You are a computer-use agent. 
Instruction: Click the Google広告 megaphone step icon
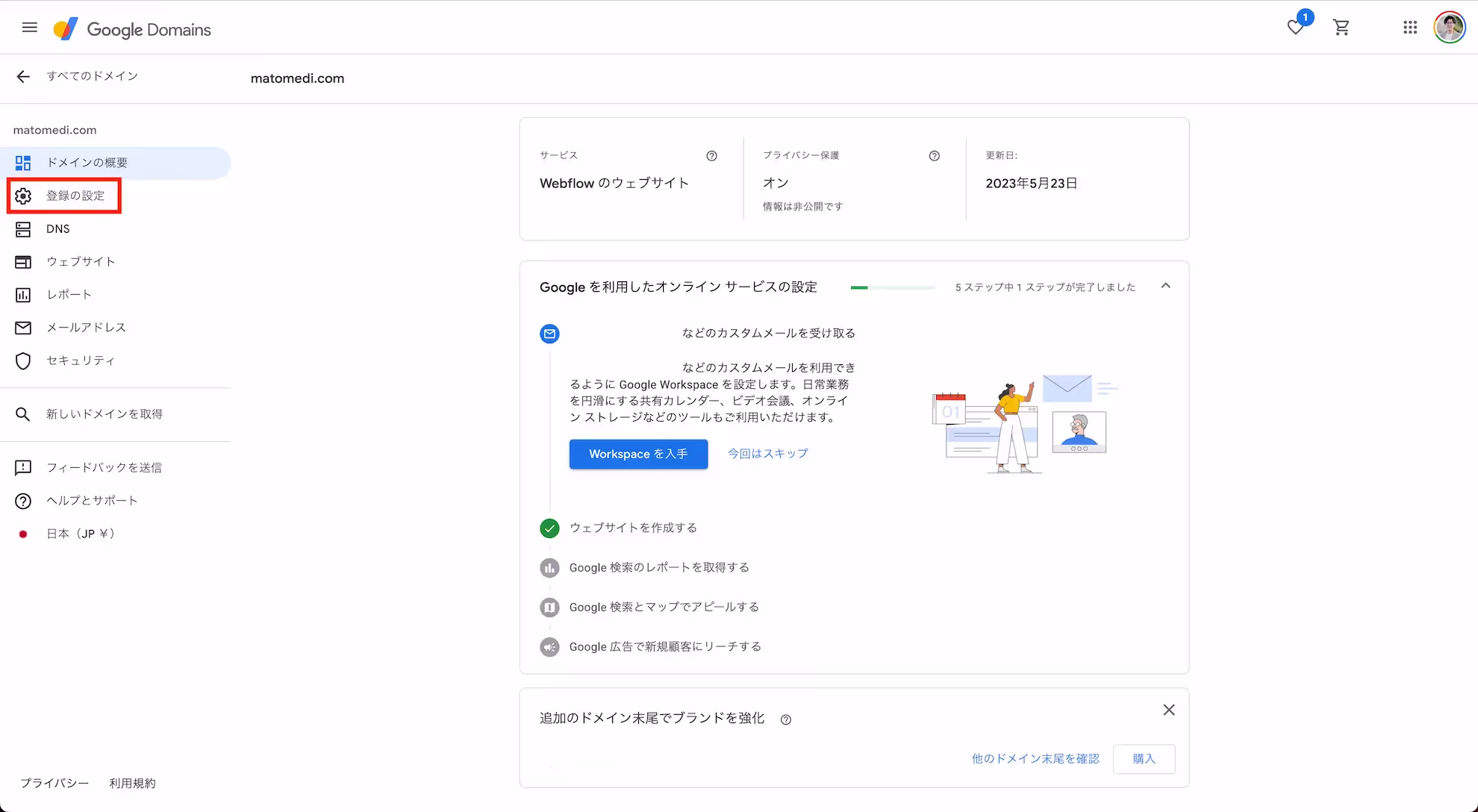[549, 647]
